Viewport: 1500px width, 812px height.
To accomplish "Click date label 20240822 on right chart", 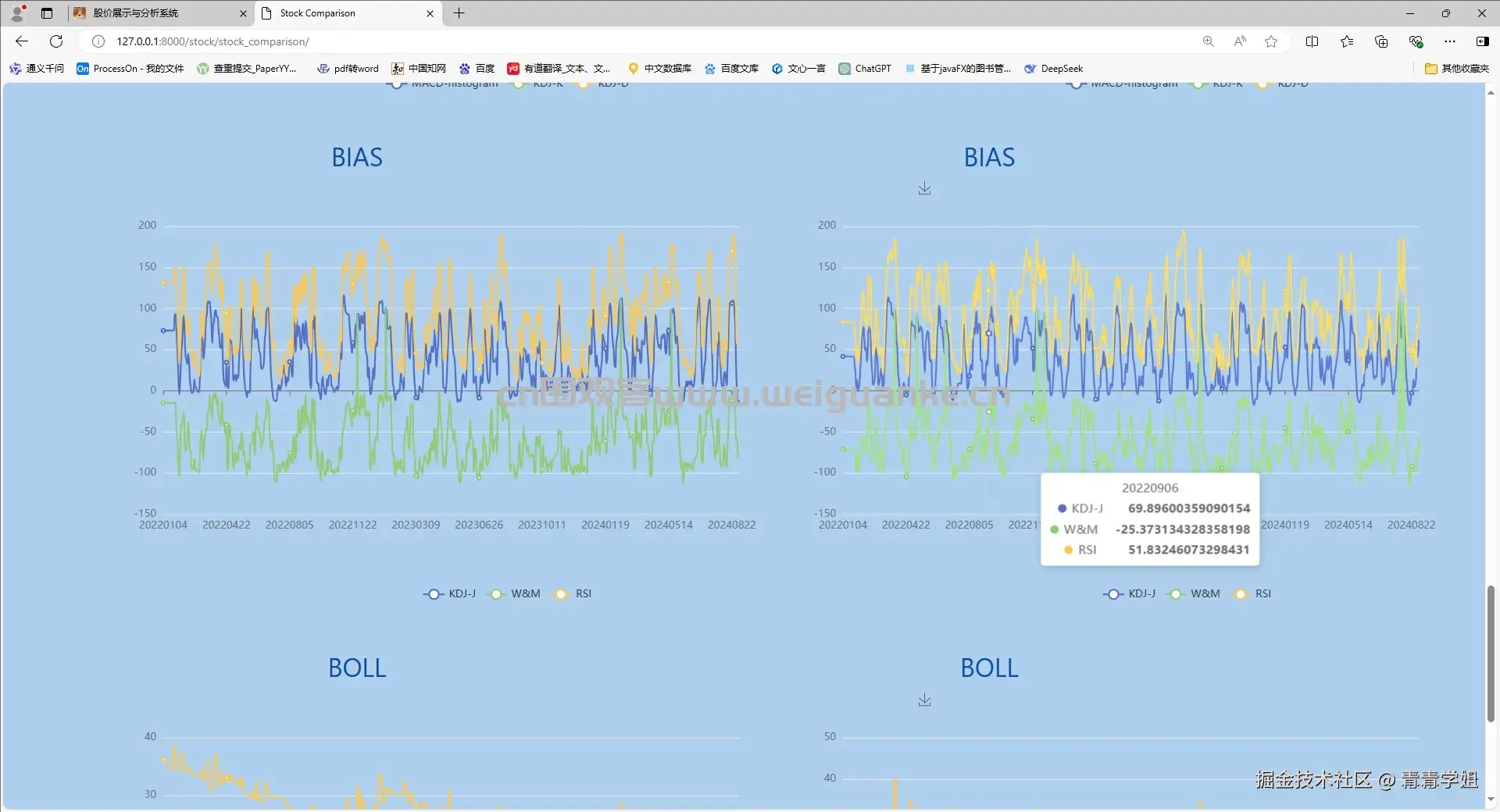I will click(1411, 525).
